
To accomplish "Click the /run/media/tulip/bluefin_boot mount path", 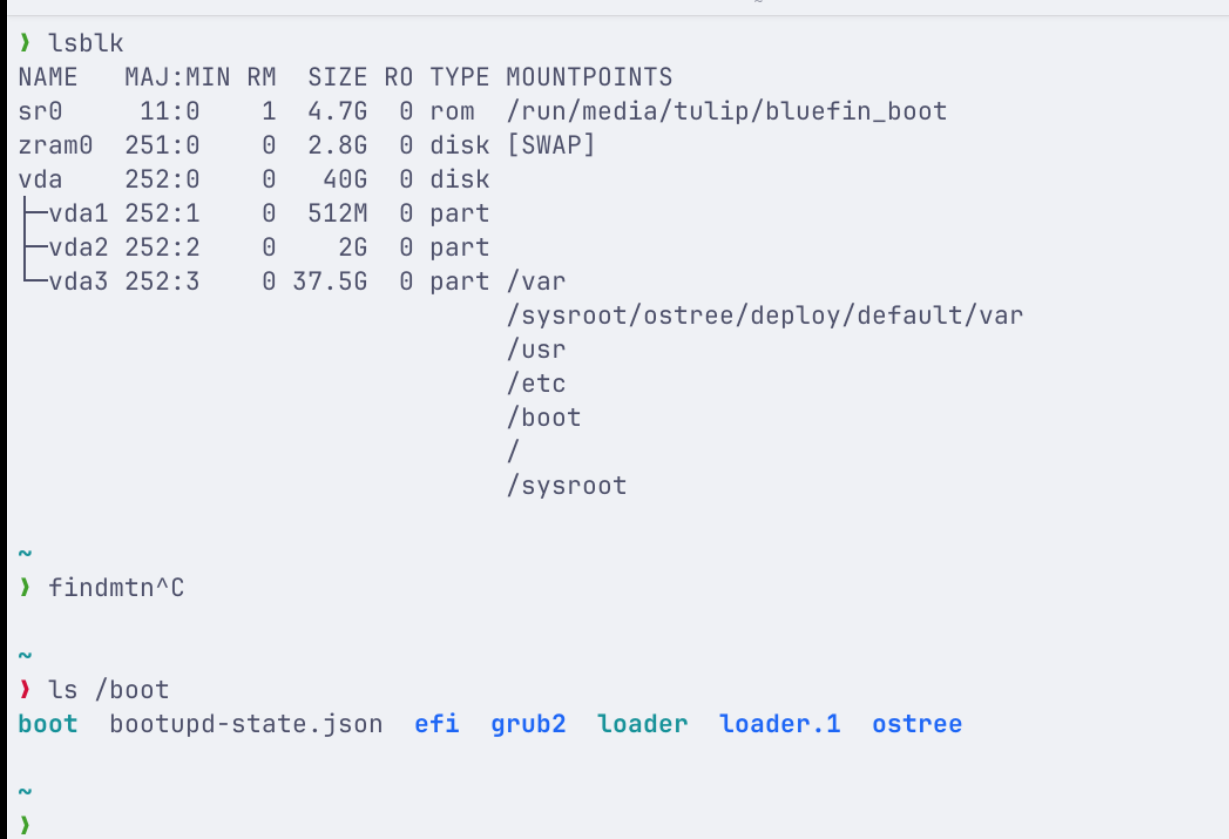I will pos(726,111).
